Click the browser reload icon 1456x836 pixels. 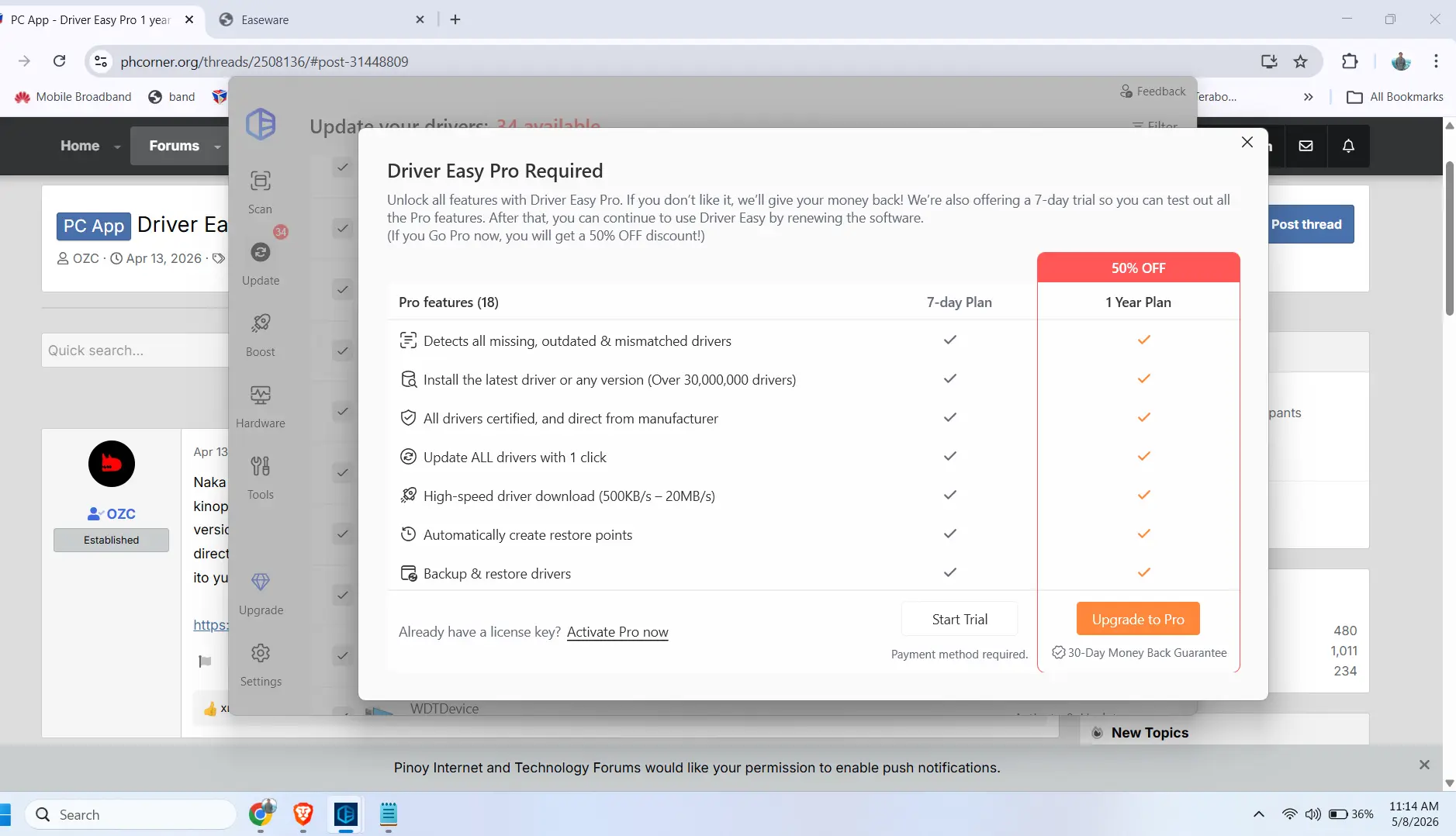[x=59, y=61]
